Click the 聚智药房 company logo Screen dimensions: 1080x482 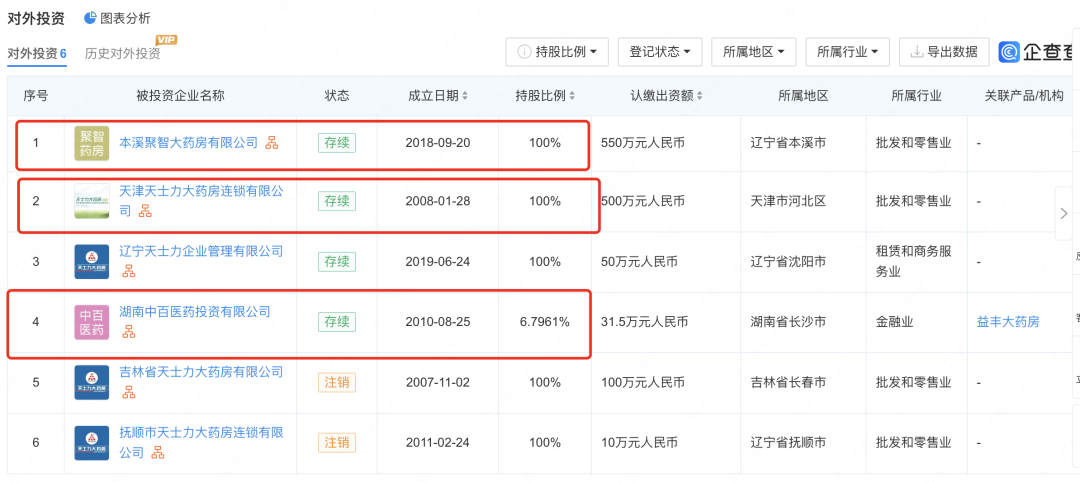(92, 143)
